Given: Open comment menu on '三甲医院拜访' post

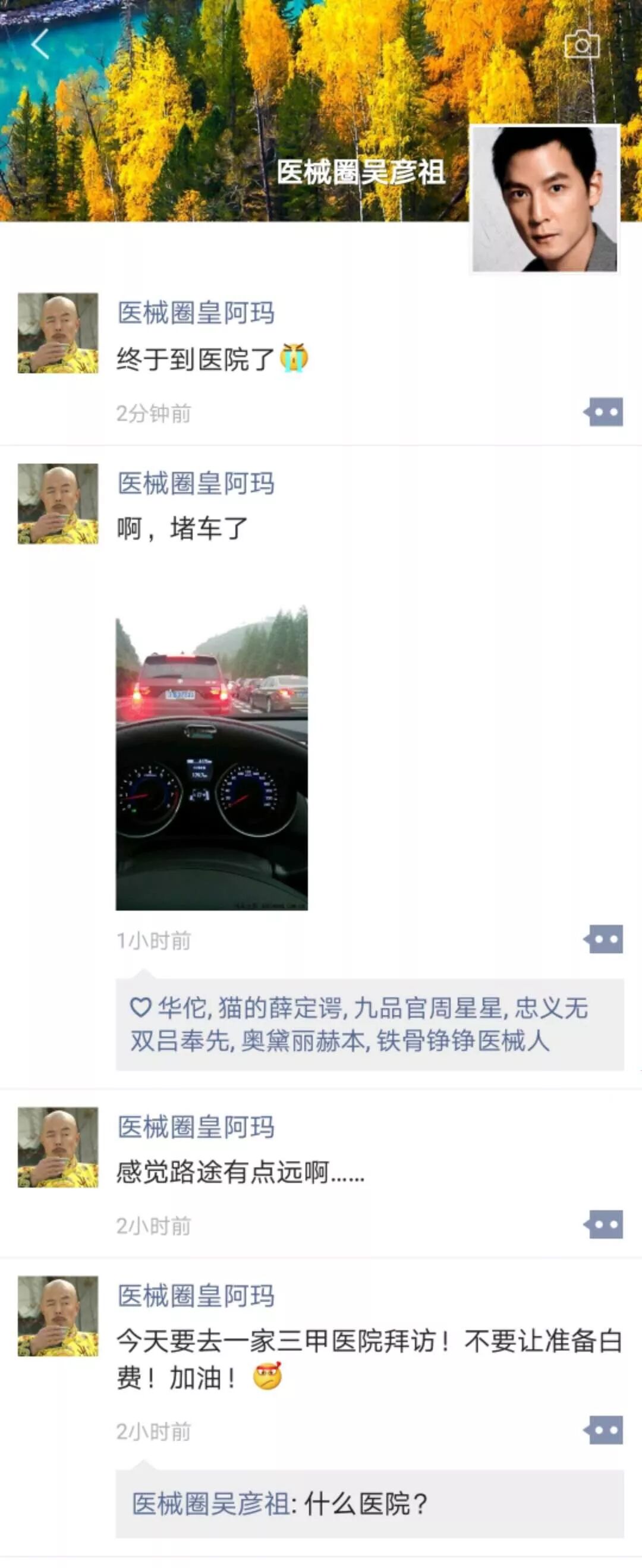Looking at the screenshot, I should [603, 1430].
